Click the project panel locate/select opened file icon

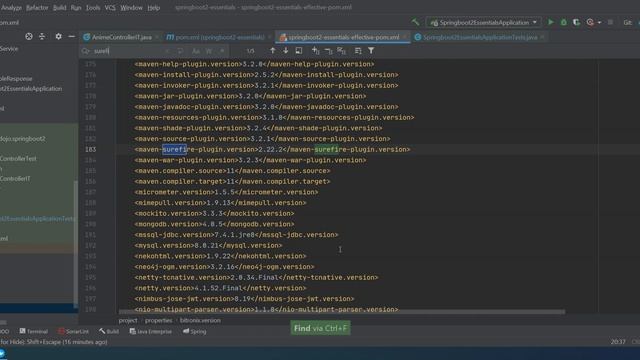[29, 36]
